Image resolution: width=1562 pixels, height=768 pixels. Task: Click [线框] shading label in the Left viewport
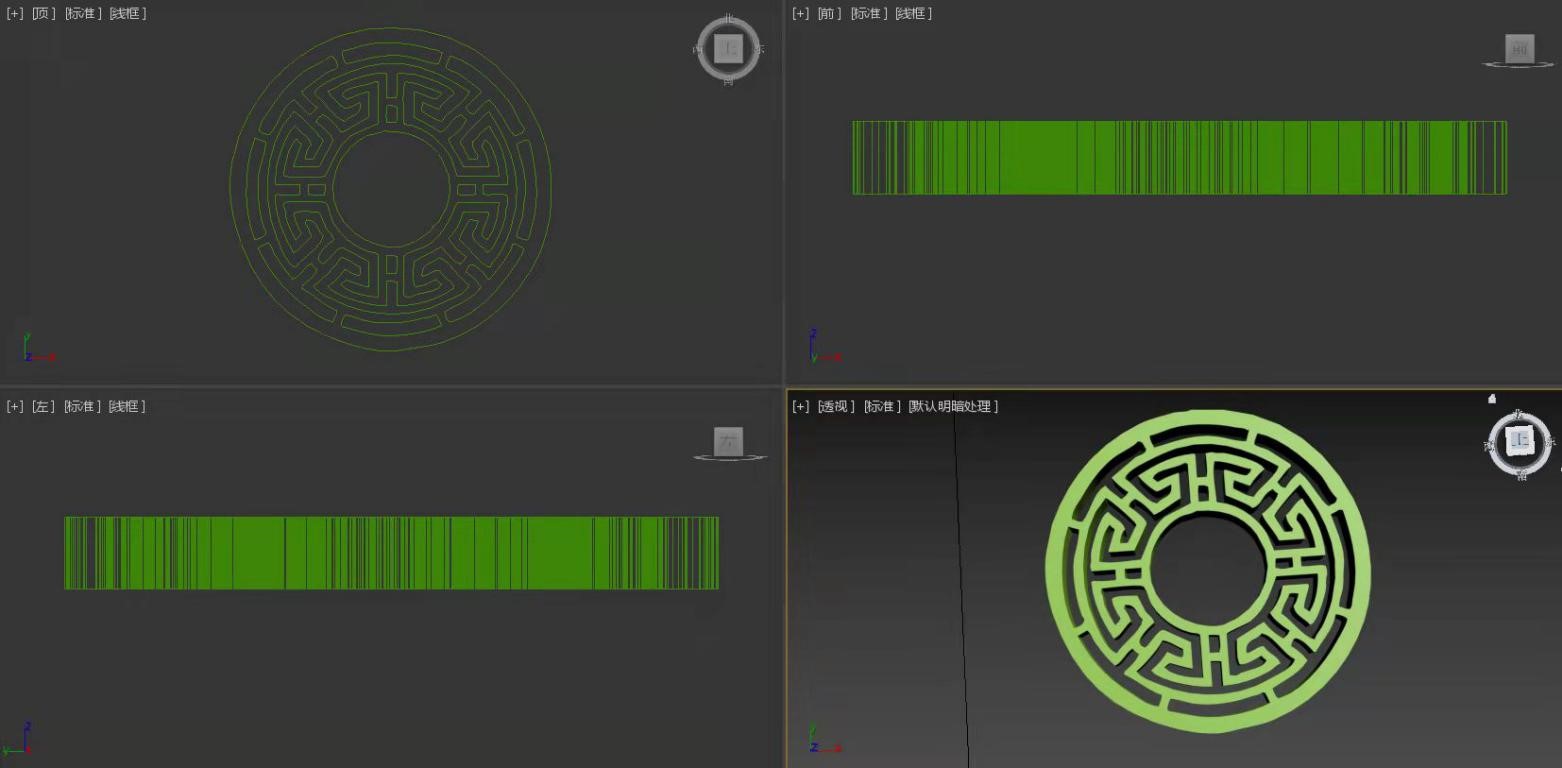(x=127, y=406)
